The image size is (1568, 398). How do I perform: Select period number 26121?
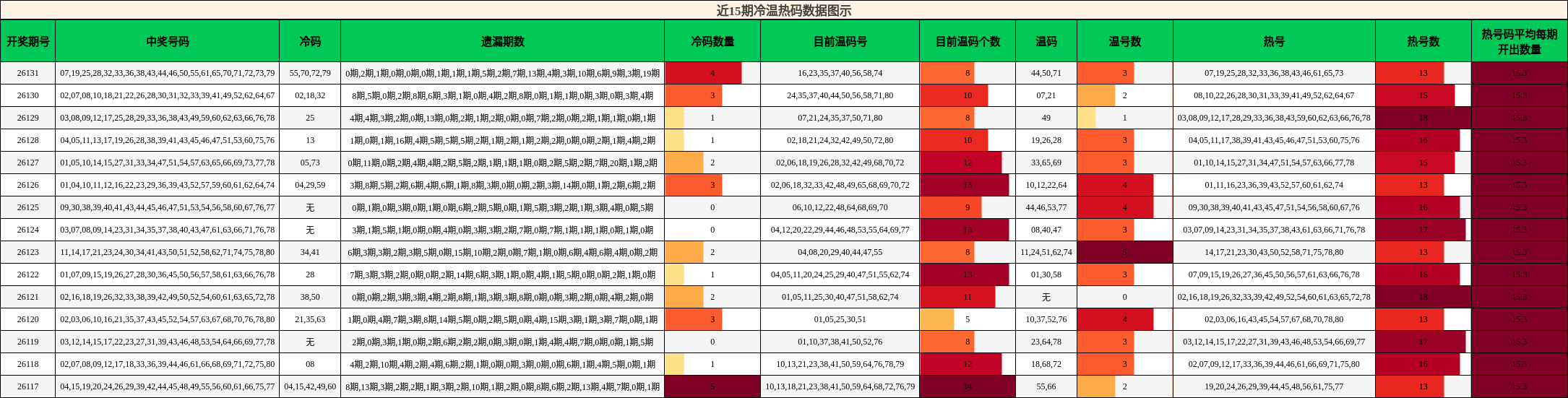coord(27,297)
